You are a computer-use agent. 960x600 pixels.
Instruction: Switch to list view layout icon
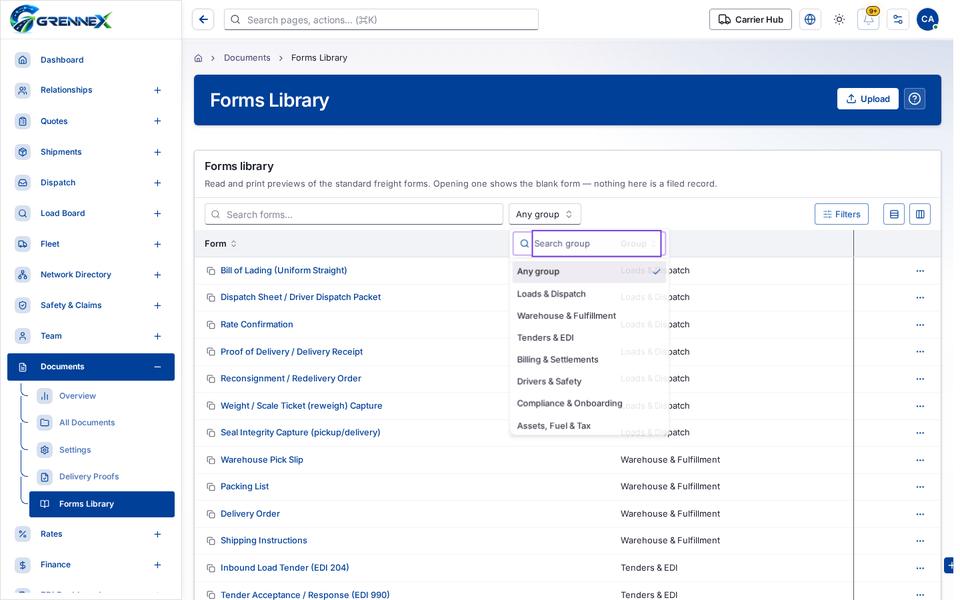coord(894,214)
